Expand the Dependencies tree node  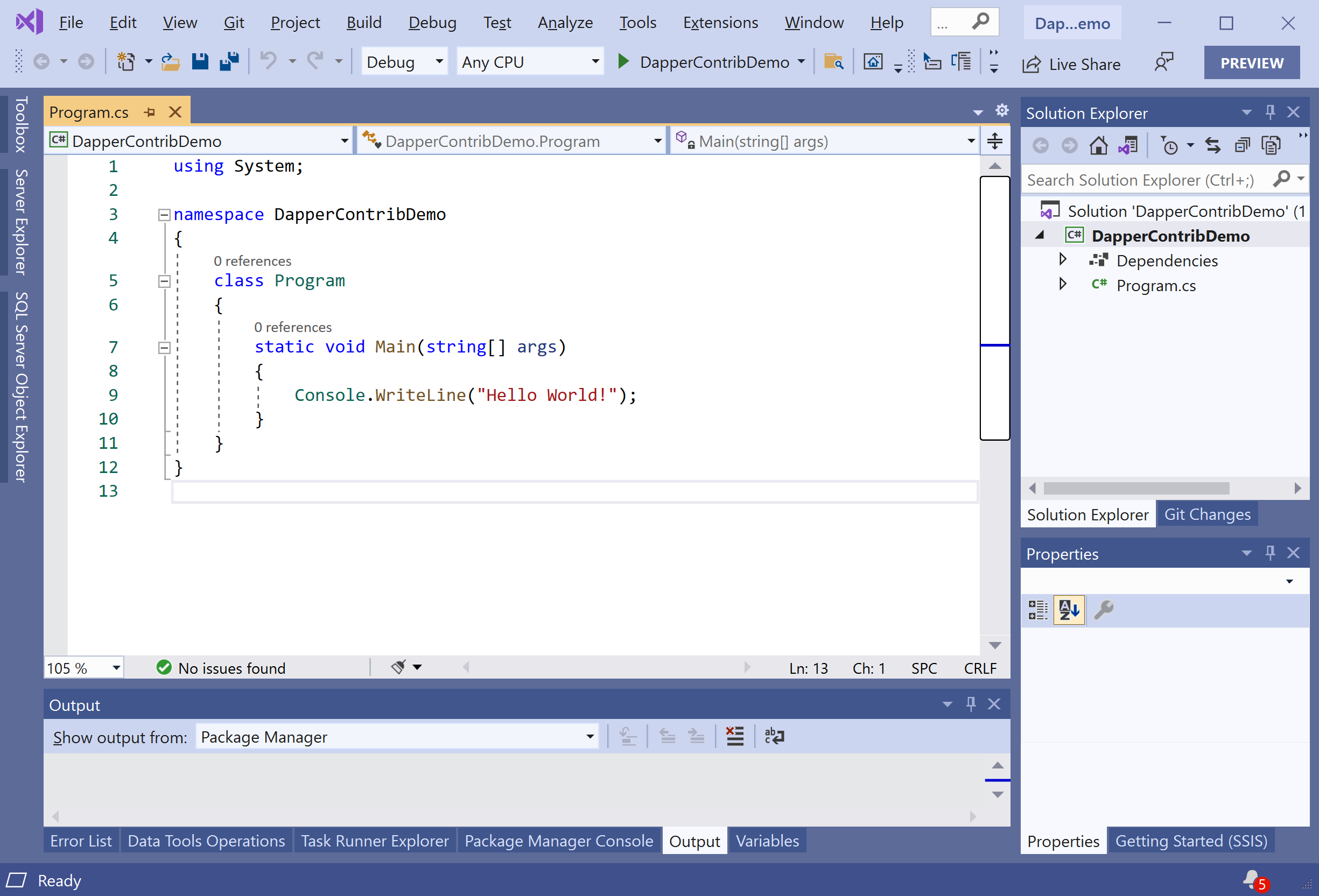click(1062, 260)
